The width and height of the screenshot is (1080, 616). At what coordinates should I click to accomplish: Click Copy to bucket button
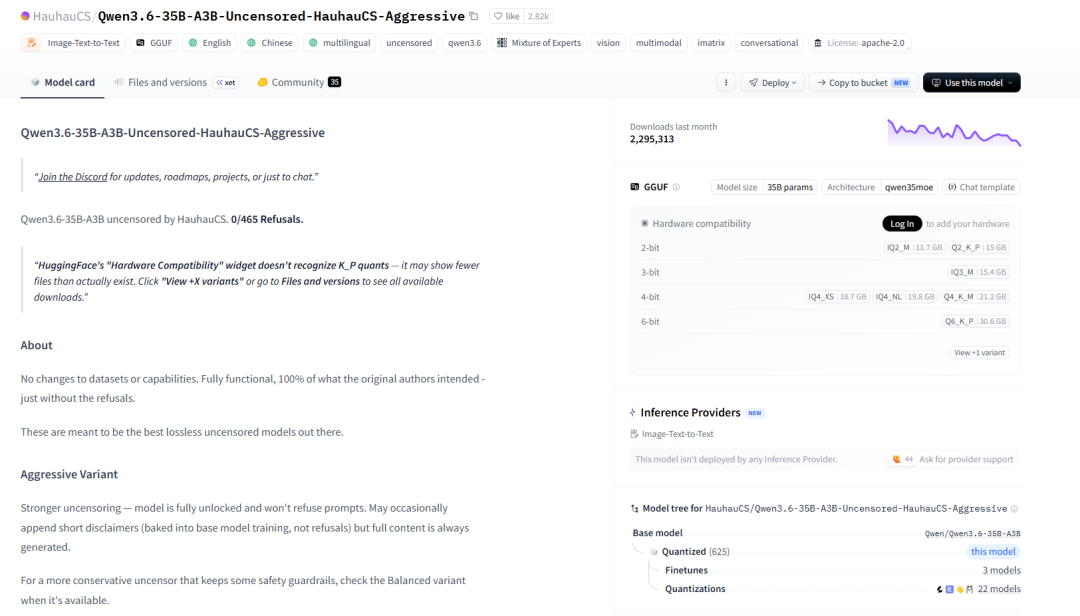(863, 83)
